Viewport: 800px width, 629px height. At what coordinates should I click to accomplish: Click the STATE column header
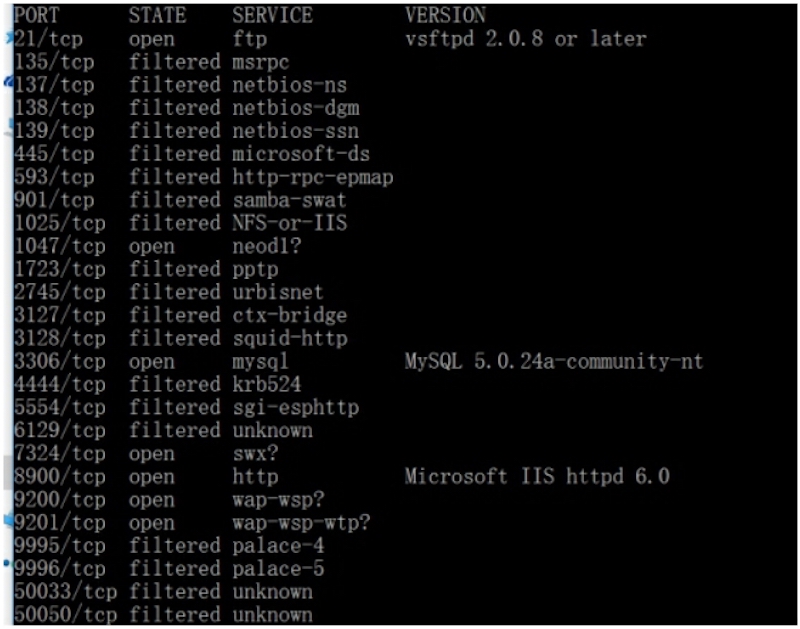(157, 16)
